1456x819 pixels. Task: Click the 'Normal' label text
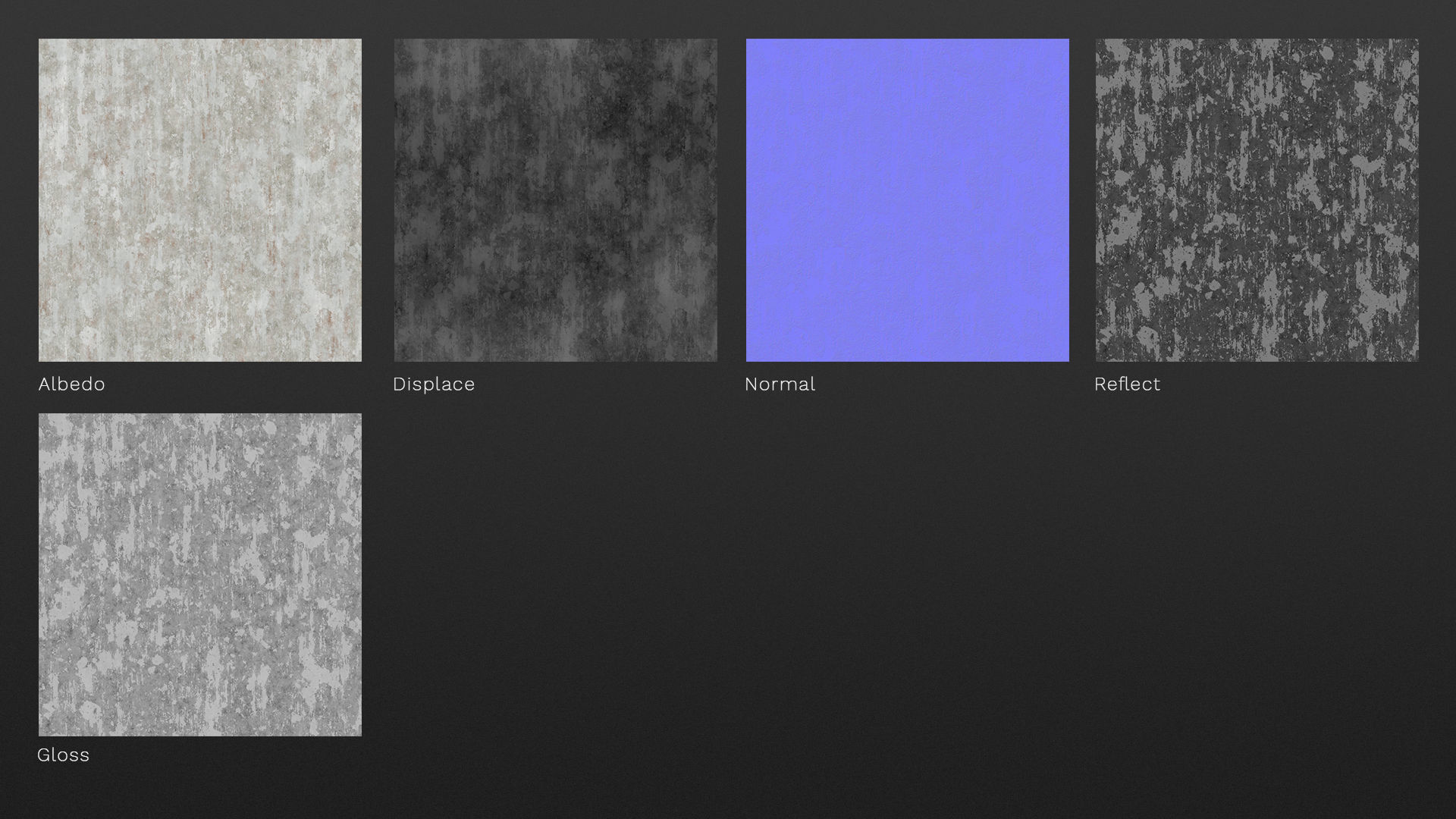(x=780, y=384)
